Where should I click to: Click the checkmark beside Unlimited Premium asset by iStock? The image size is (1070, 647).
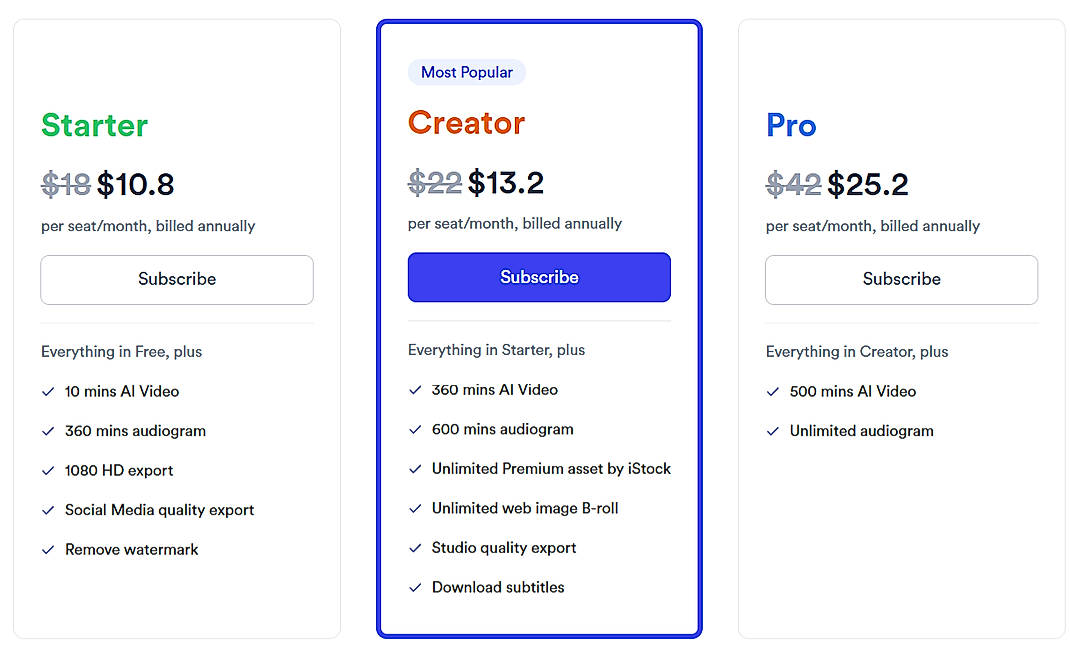click(x=415, y=468)
